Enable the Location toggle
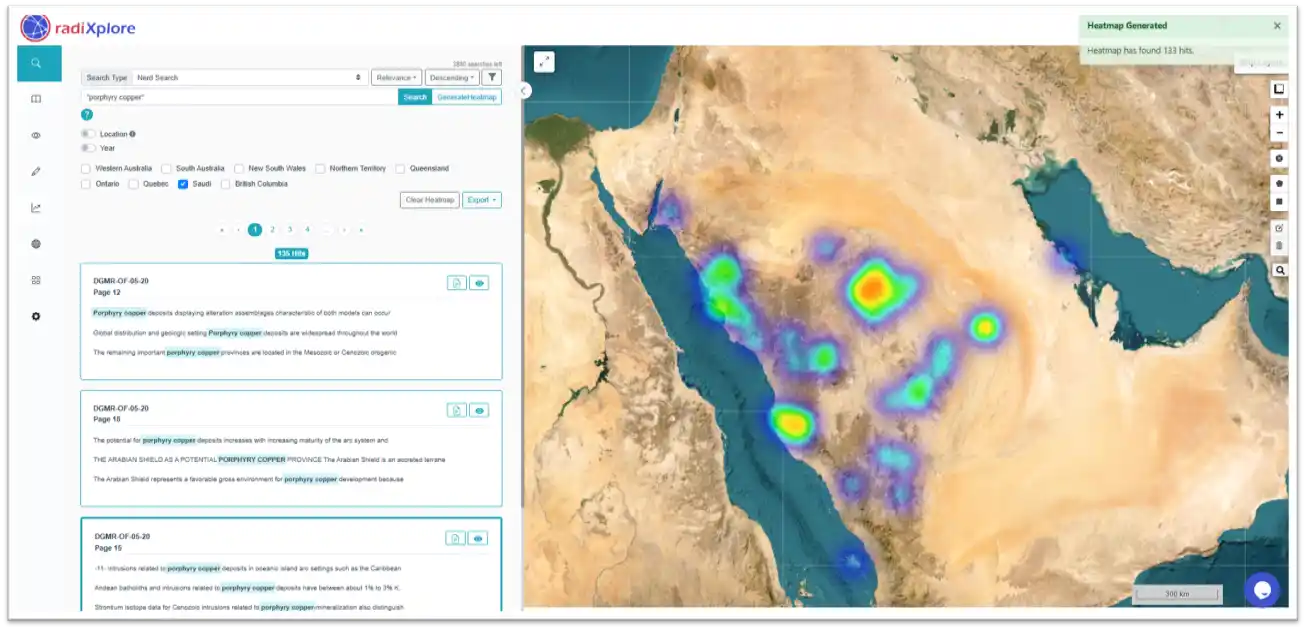The width and height of the screenshot is (1306, 630). point(87,133)
